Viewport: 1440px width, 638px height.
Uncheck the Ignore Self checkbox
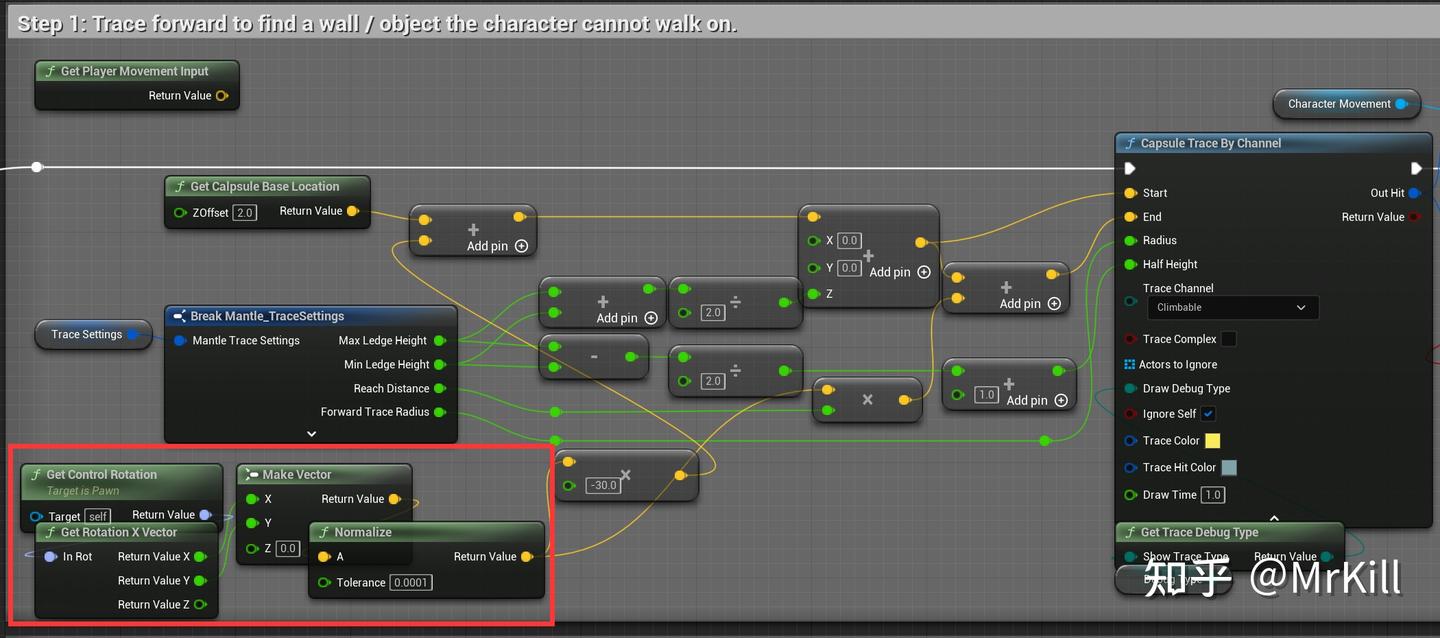(x=1208, y=413)
